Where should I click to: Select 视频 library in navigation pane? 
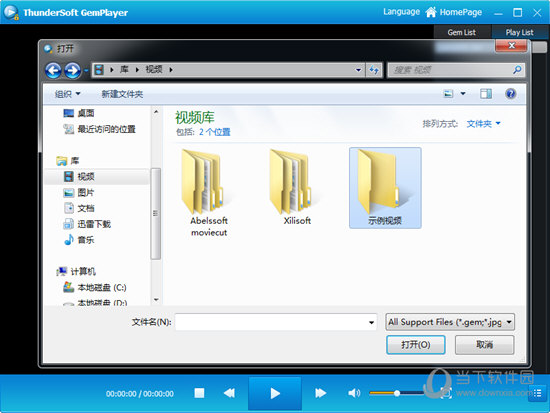click(97, 176)
